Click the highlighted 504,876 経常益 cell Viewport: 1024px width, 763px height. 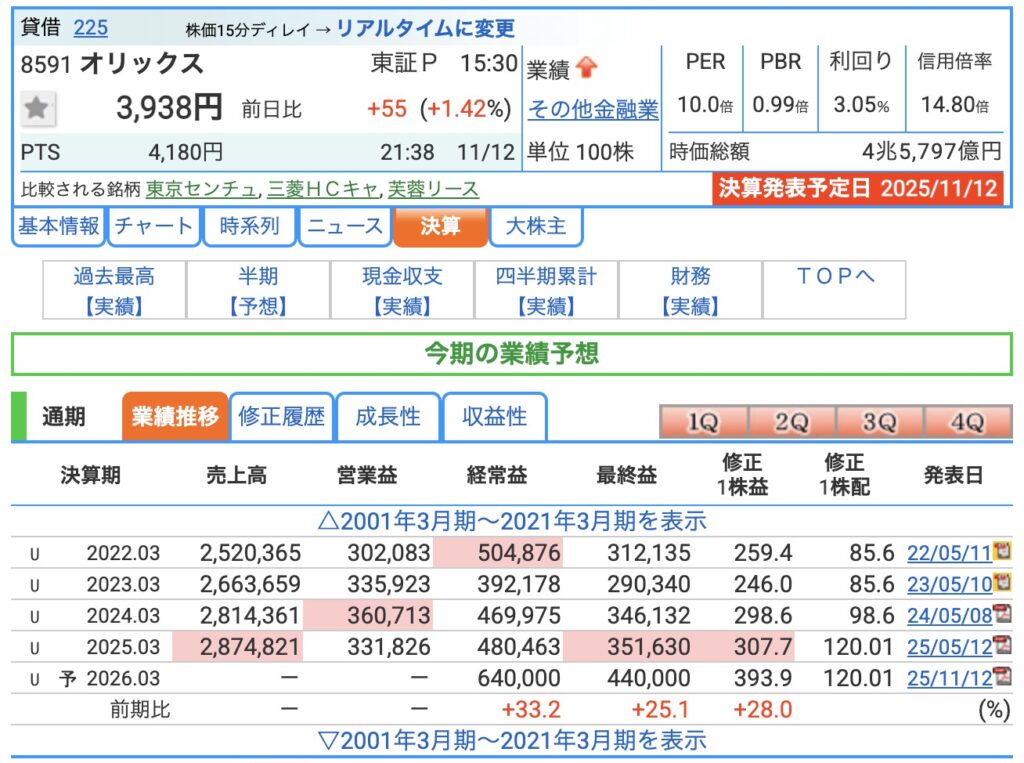(497, 552)
